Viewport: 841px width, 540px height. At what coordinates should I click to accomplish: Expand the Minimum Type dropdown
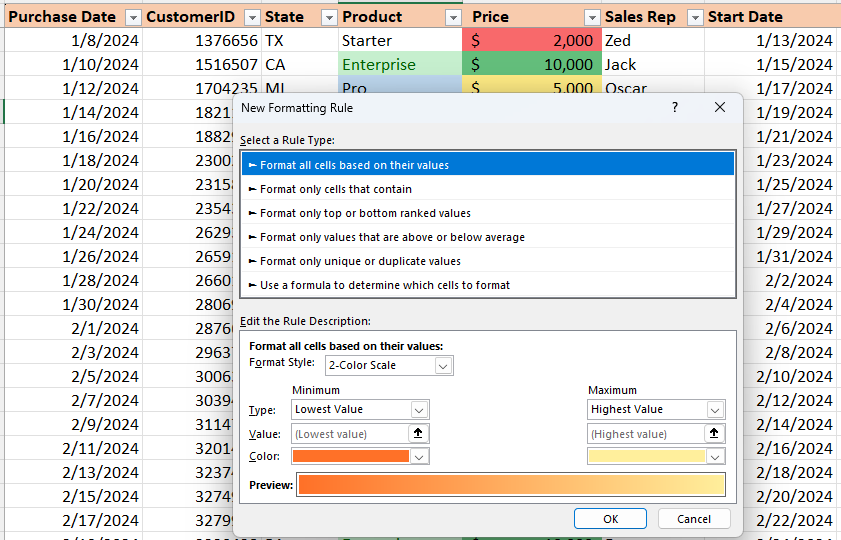pyautogui.click(x=419, y=410)
